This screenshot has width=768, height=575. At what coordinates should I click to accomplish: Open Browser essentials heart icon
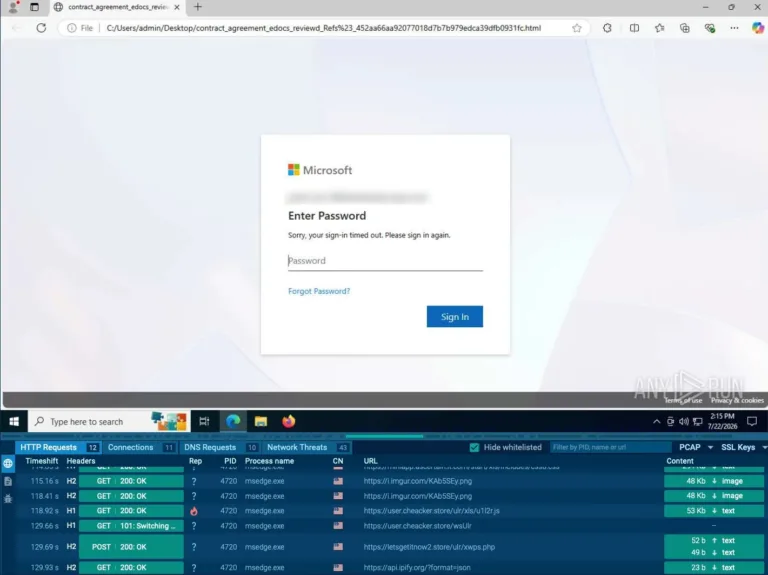[x=710, y=28]
